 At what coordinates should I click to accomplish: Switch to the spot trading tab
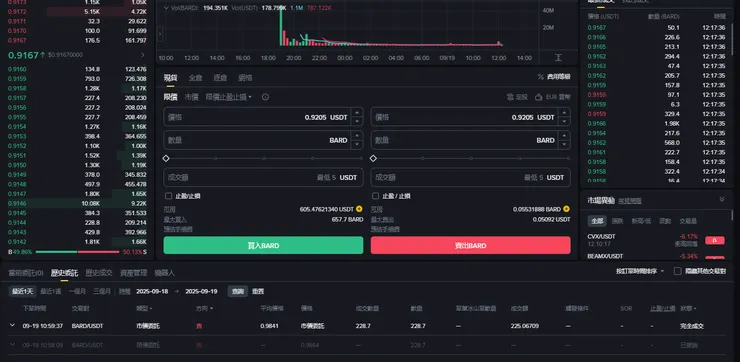pyautogui.click(x=170, y=77)
